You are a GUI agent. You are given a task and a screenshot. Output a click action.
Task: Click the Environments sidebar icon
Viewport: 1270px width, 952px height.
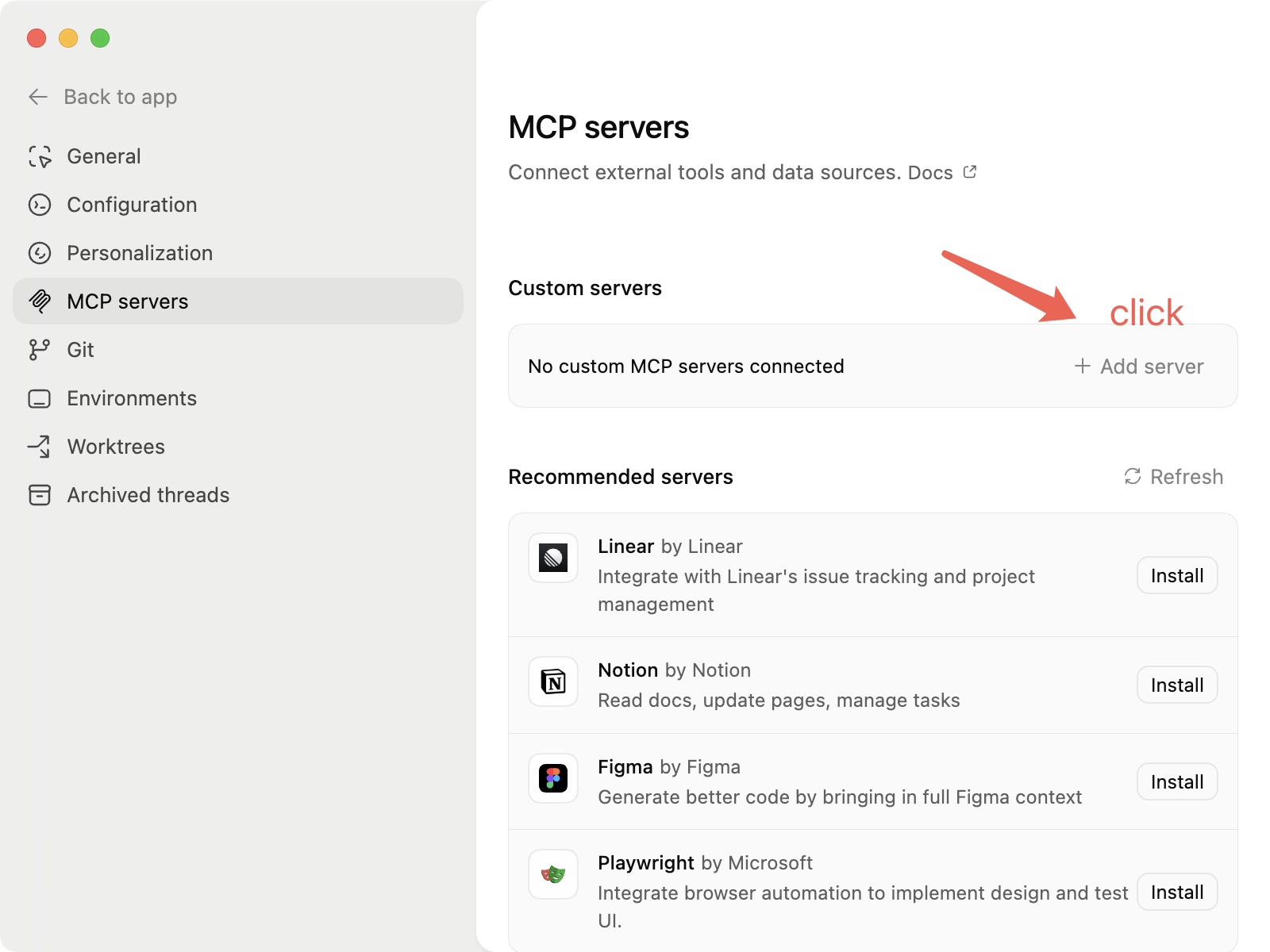tap(40, 398)
